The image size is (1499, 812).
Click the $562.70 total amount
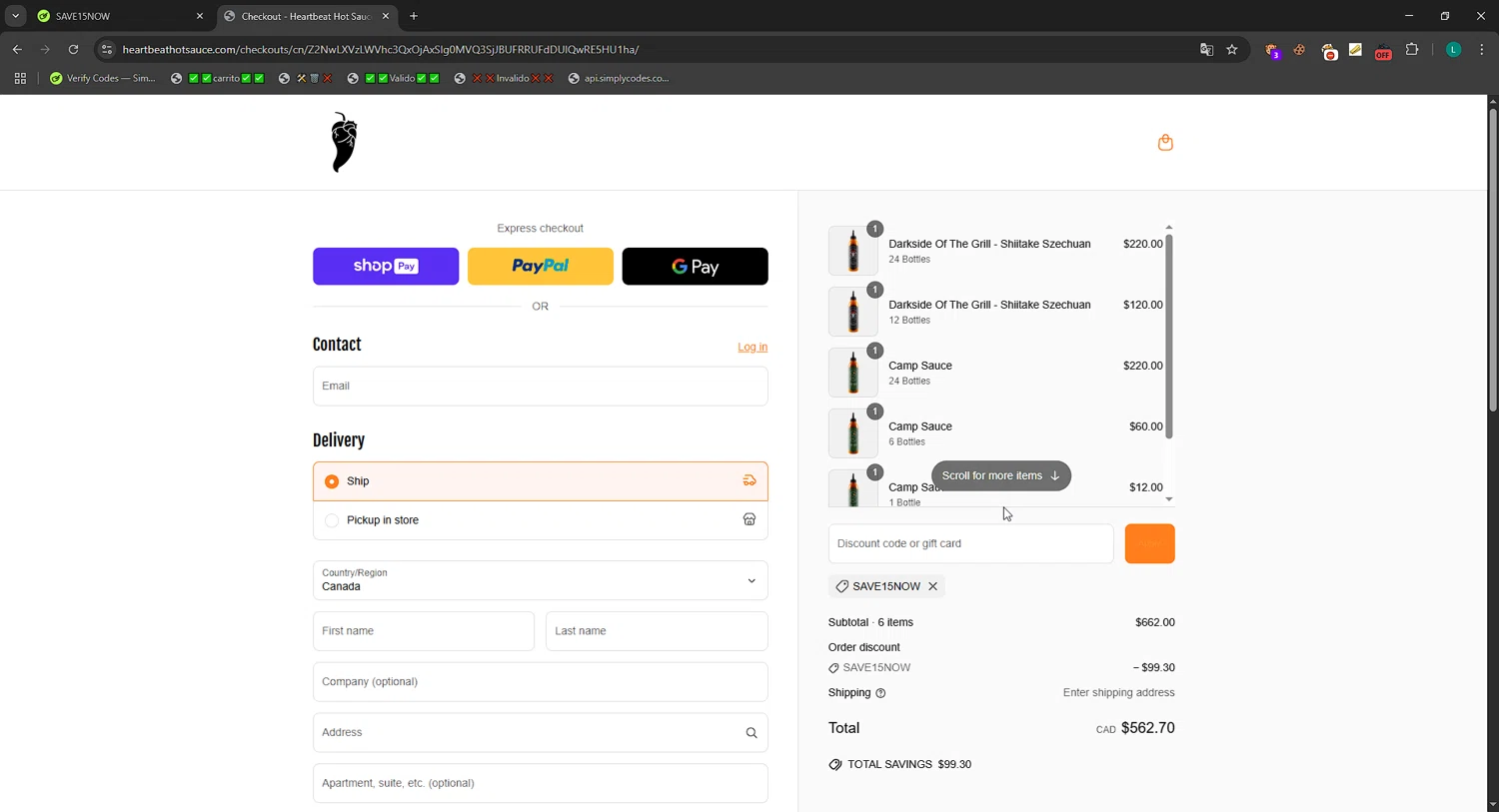(x=1148, y=728)
